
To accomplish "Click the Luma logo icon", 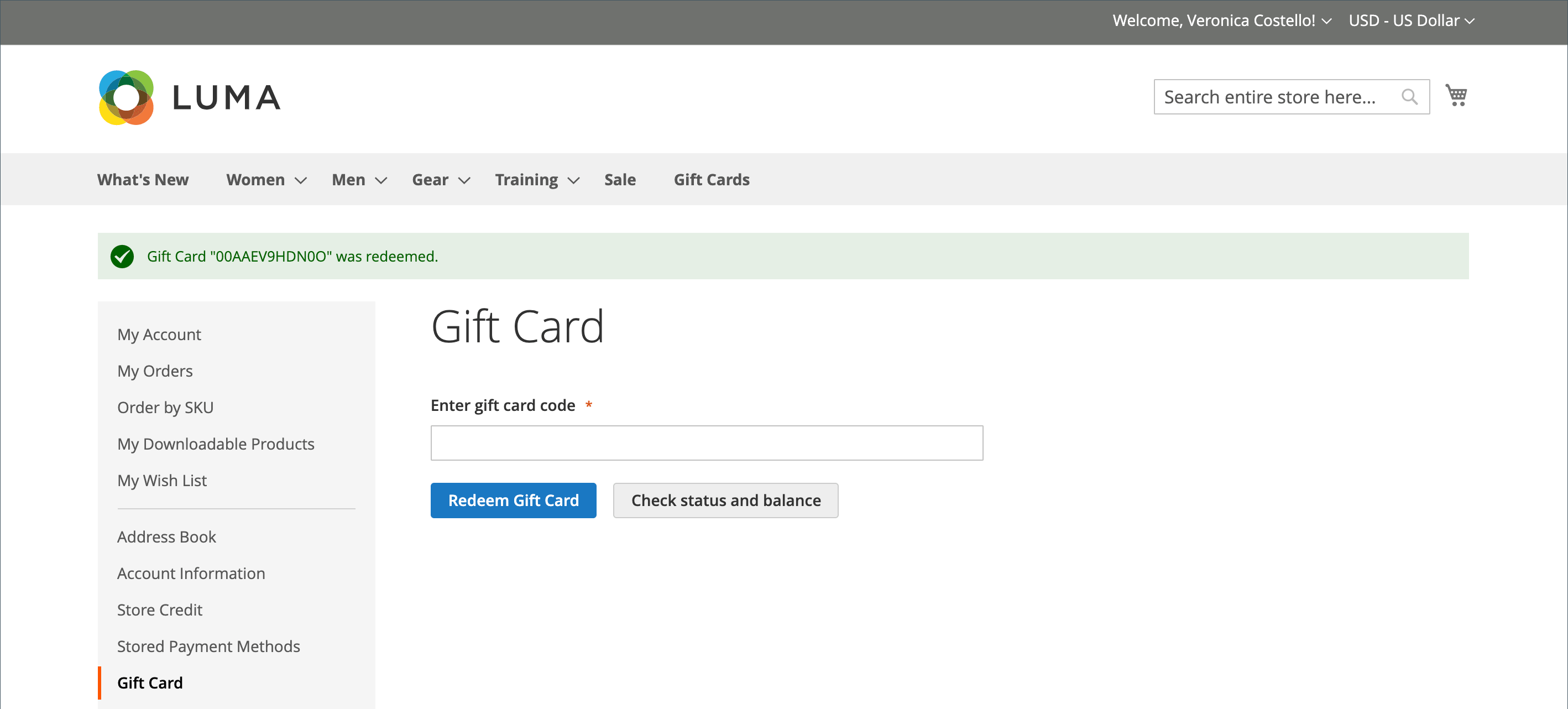I will click(x=126, y=97).
